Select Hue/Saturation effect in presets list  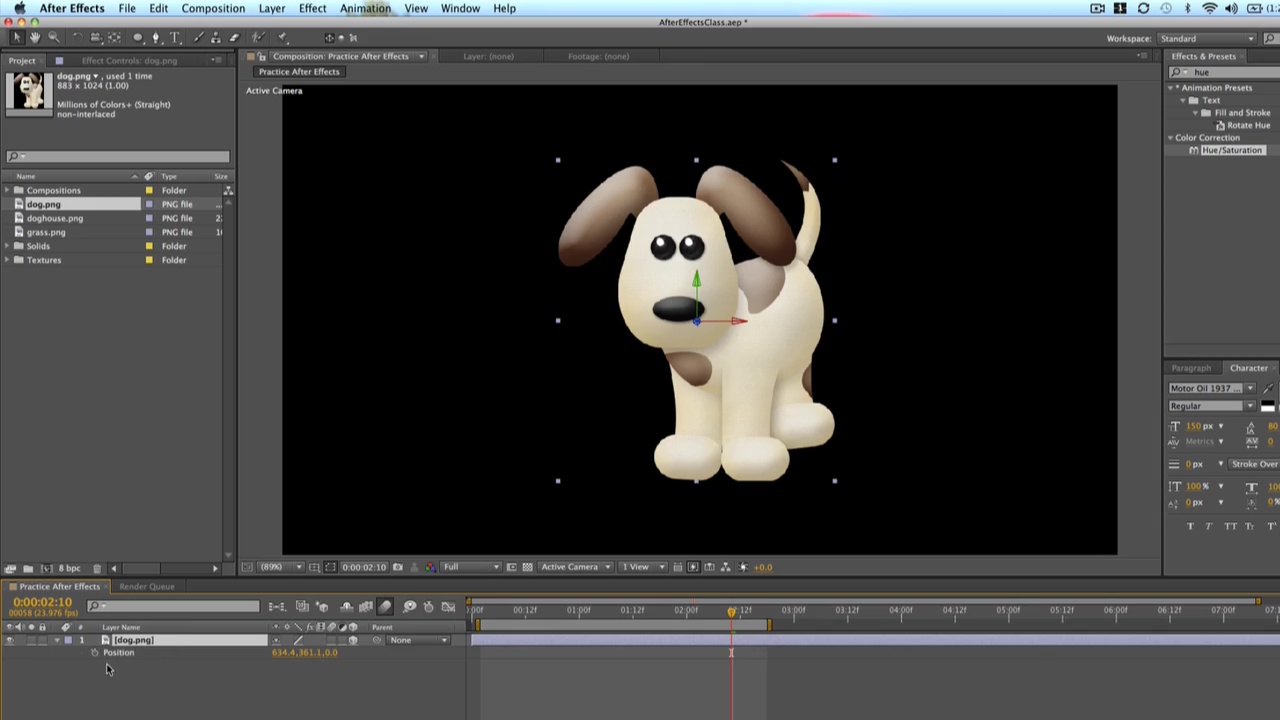(x=1232, y=150)
